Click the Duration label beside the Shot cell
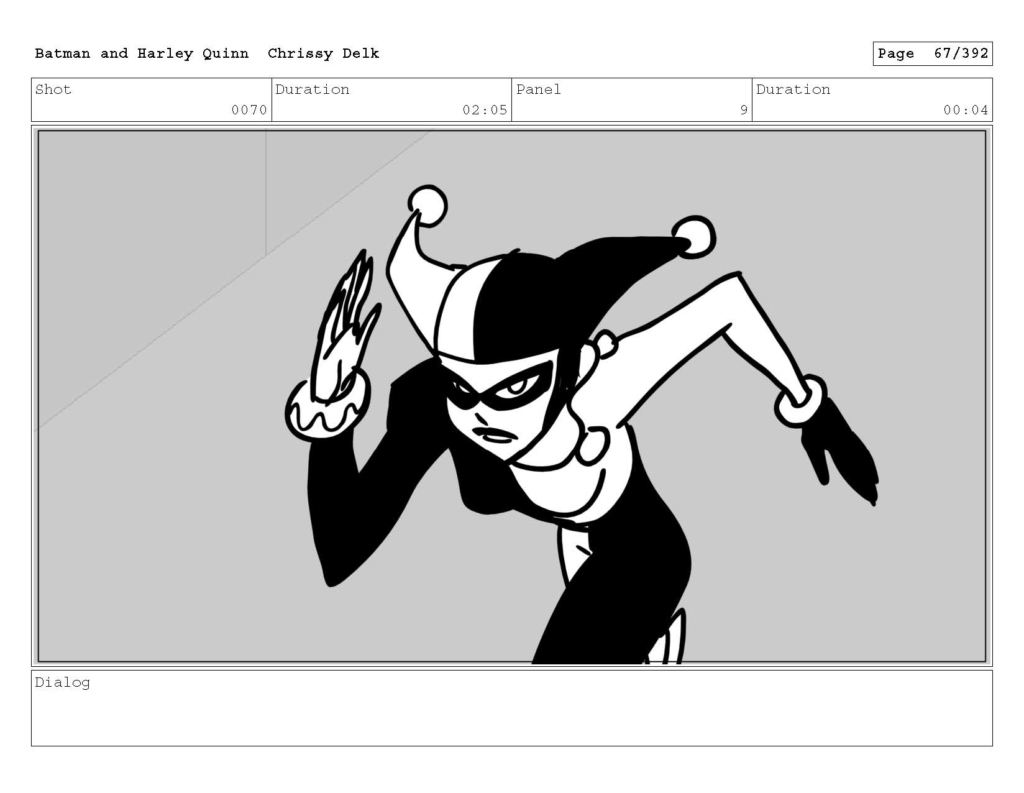The image size is (1024, 793). 312,89
